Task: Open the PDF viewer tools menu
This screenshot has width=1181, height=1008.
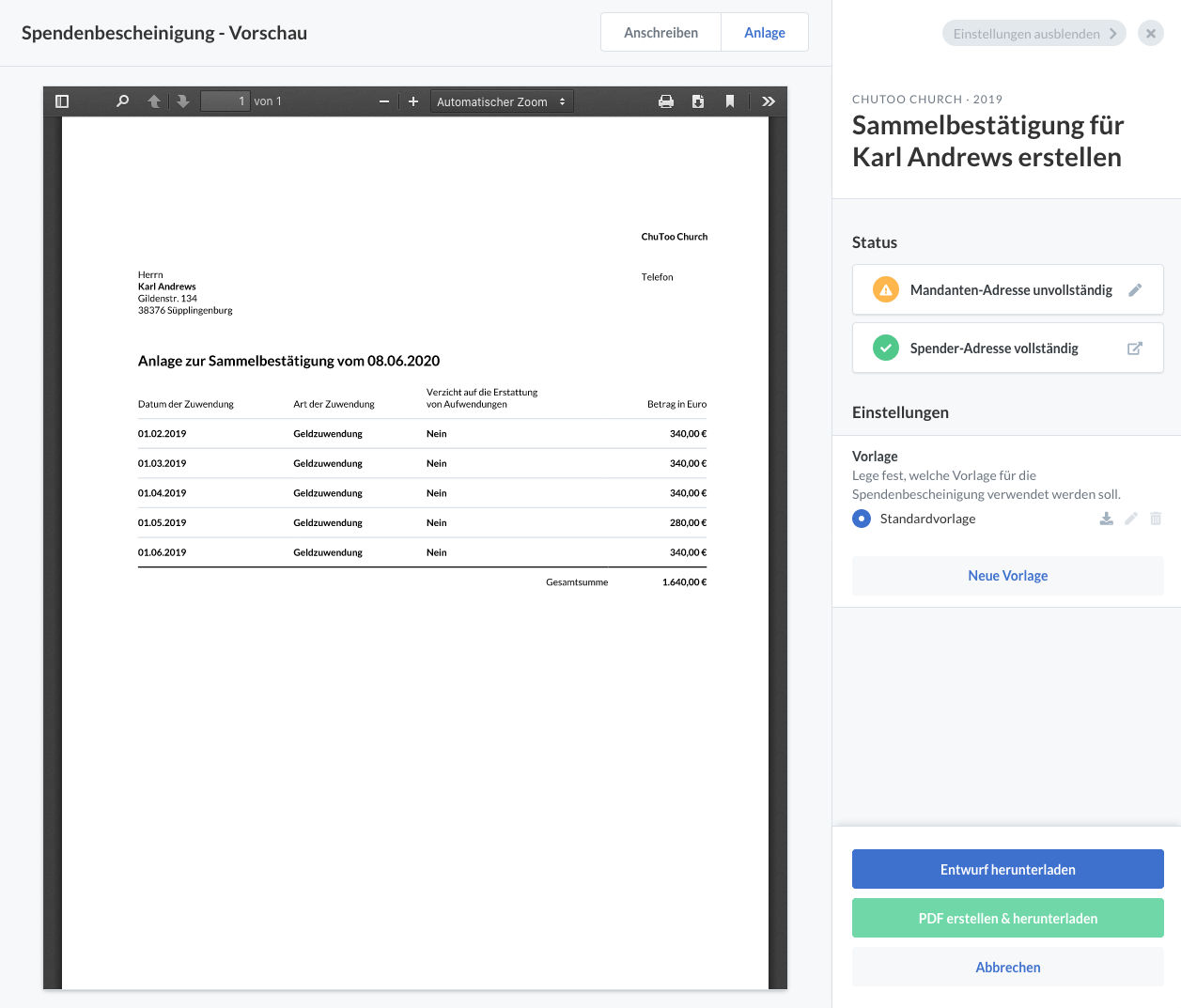Action: (x=769, y=101)
